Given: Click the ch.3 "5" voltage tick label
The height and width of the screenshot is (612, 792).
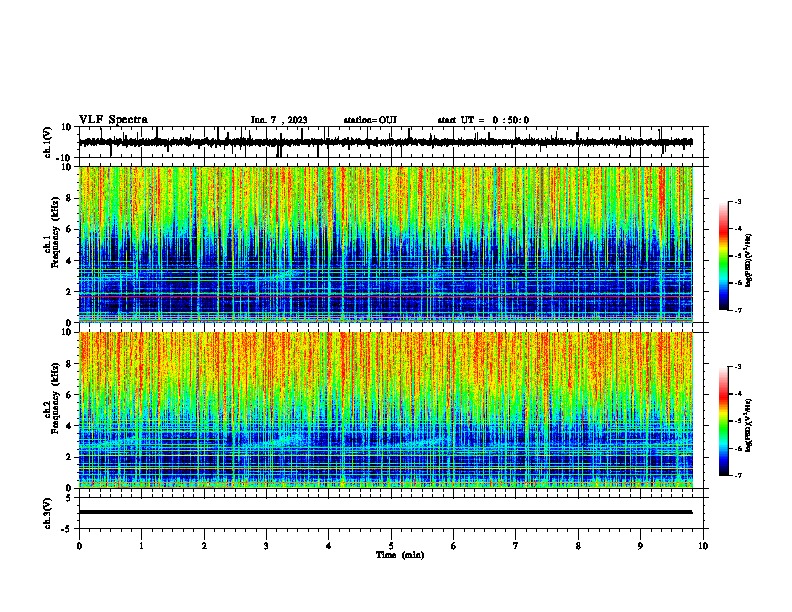Looking at the screenshot, I should tap(70, 497).
